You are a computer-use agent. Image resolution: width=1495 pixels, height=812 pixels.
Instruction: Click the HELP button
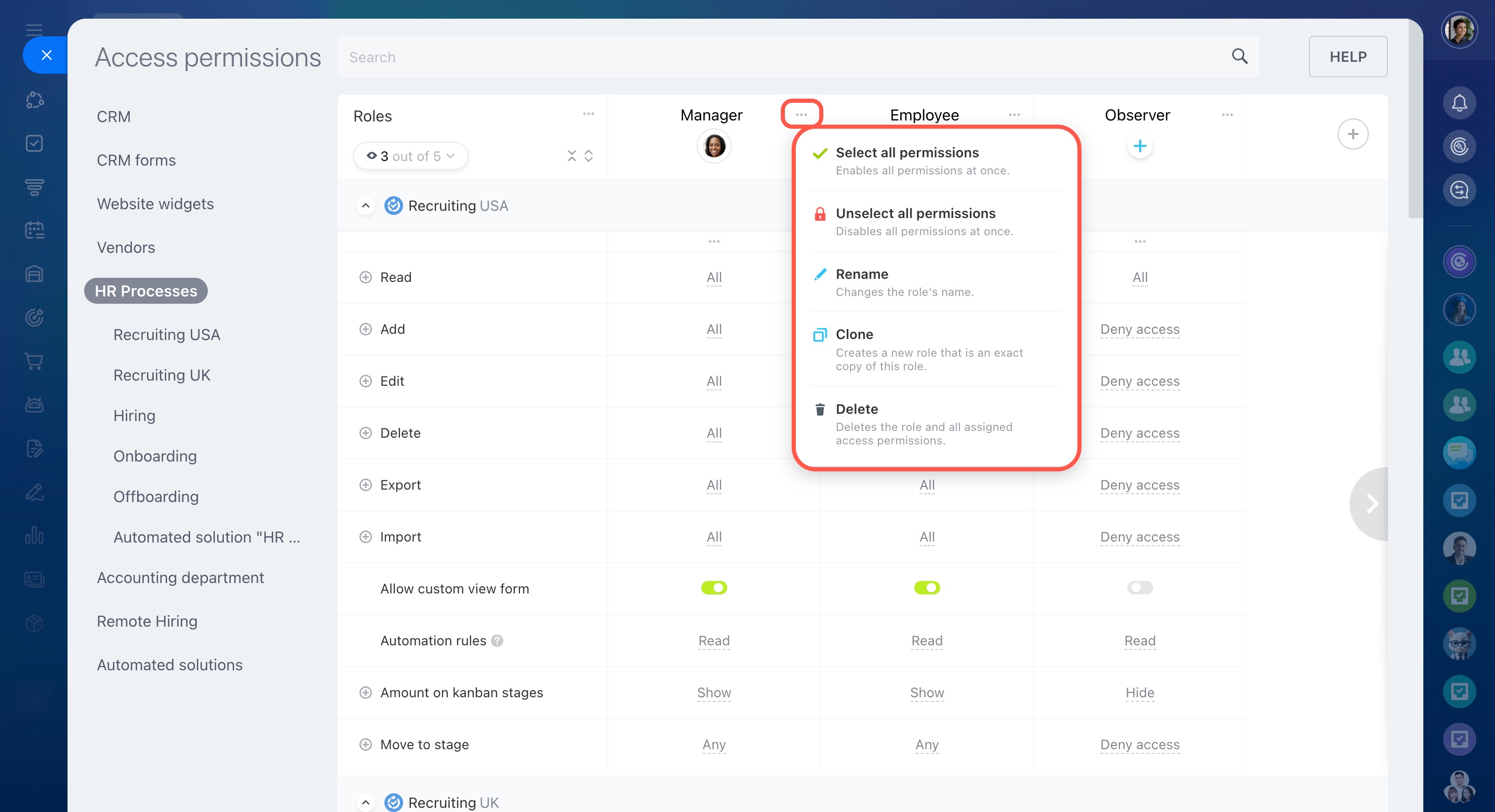click(1347, 57)
